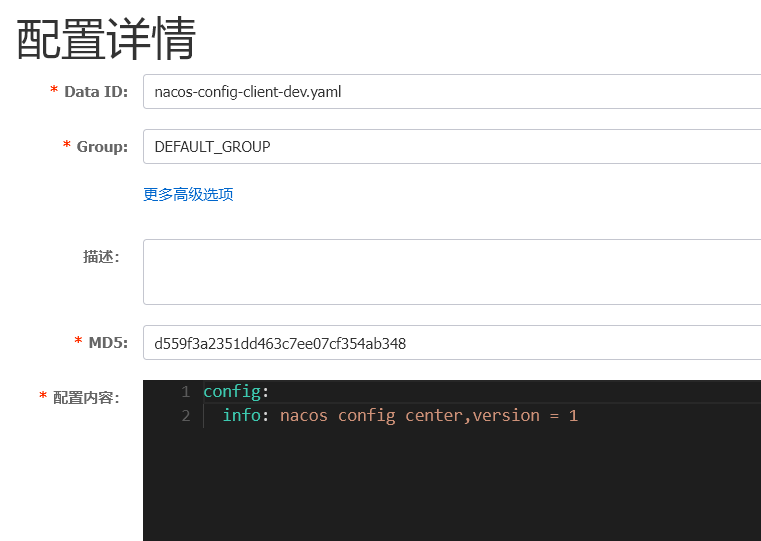
Task: Click the Group field with DEFAULT_GROUP
Action: [x=452, y=147]
